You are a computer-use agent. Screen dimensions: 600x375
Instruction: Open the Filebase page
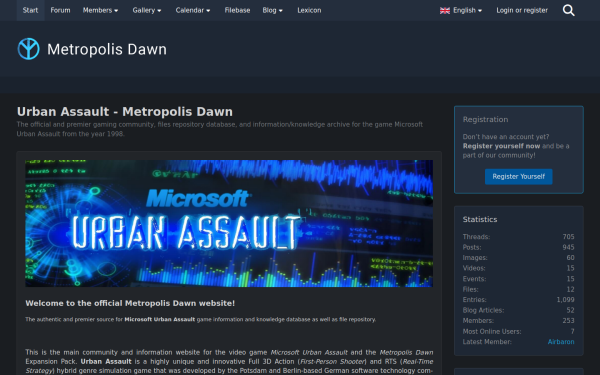point(237,10)
